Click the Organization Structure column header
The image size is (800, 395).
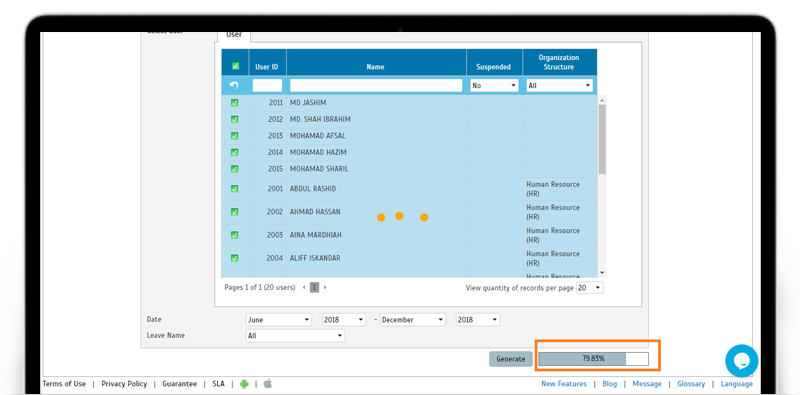559,63
